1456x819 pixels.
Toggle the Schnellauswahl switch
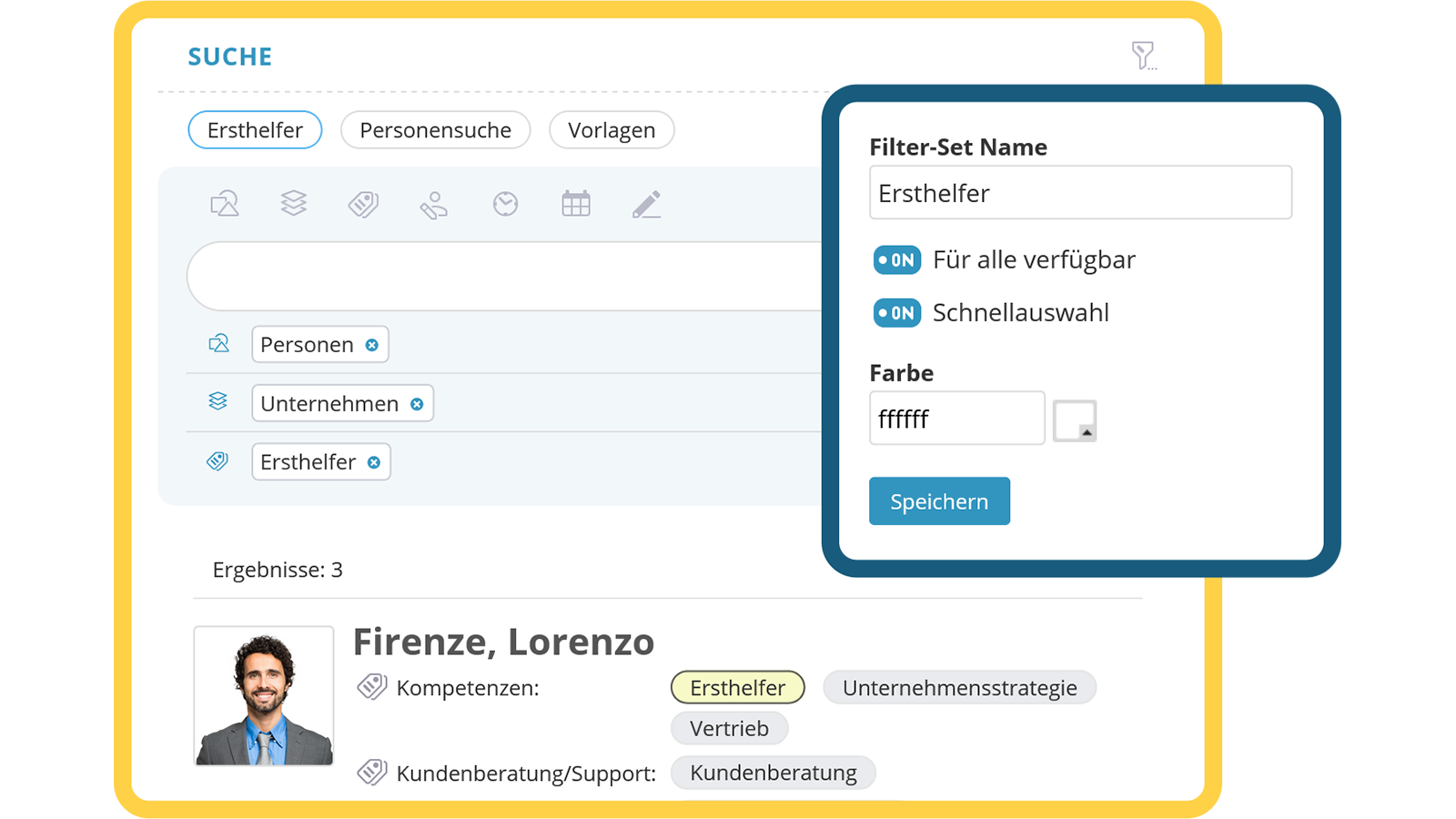[x=896, y=313]
